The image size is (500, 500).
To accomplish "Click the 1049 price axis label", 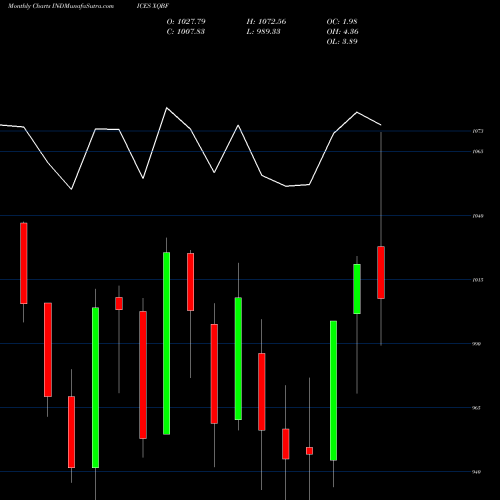I will [478, 216].
